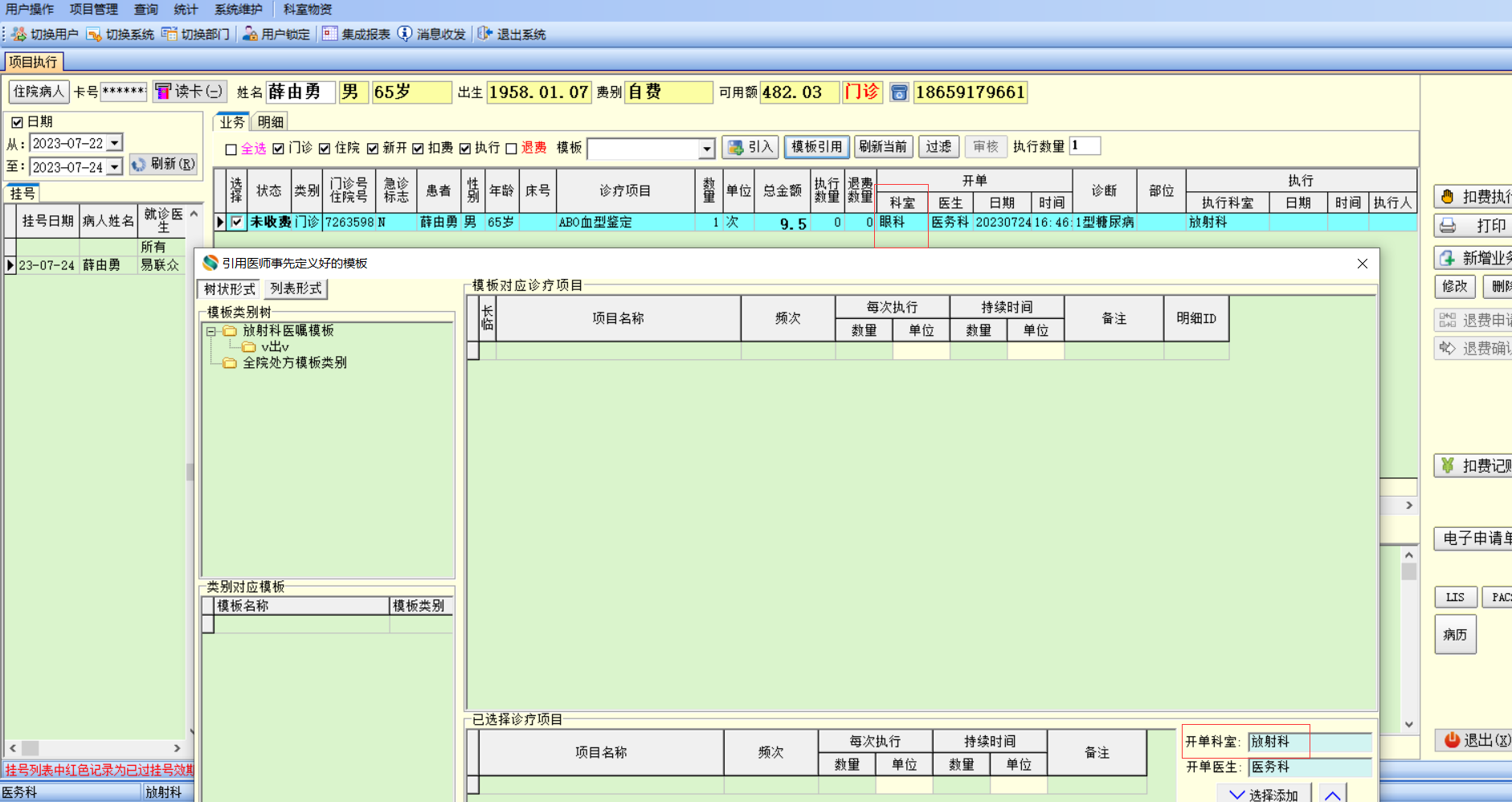This screenshot has height=802, width=1512.
Task: Open the 模板 combo box dropdown
Action: click(x=706, y=149)
